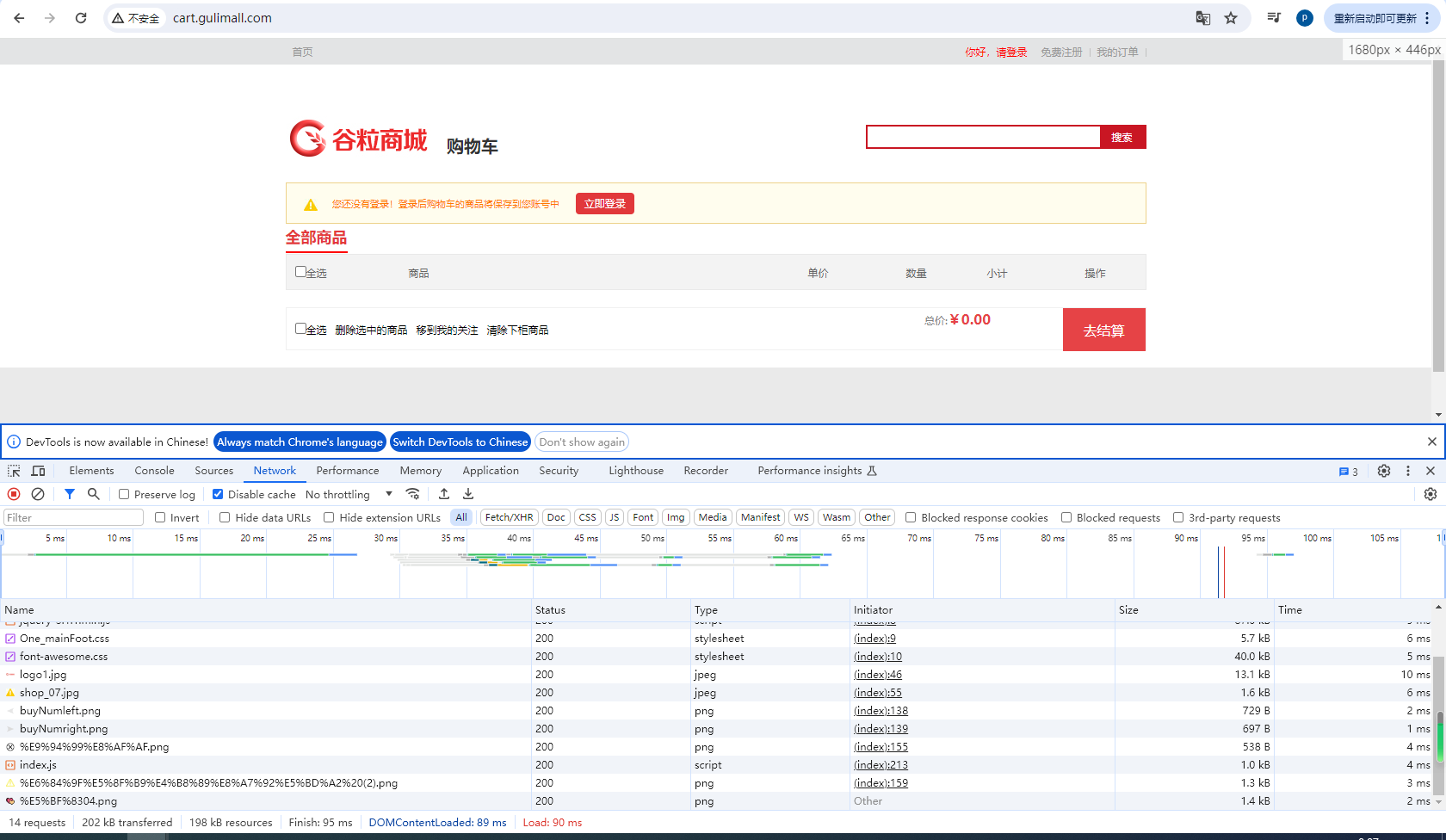Click Always match Chrome's language
The height and width of the screenshot is (840, 1446).
(x=300, y=442)
